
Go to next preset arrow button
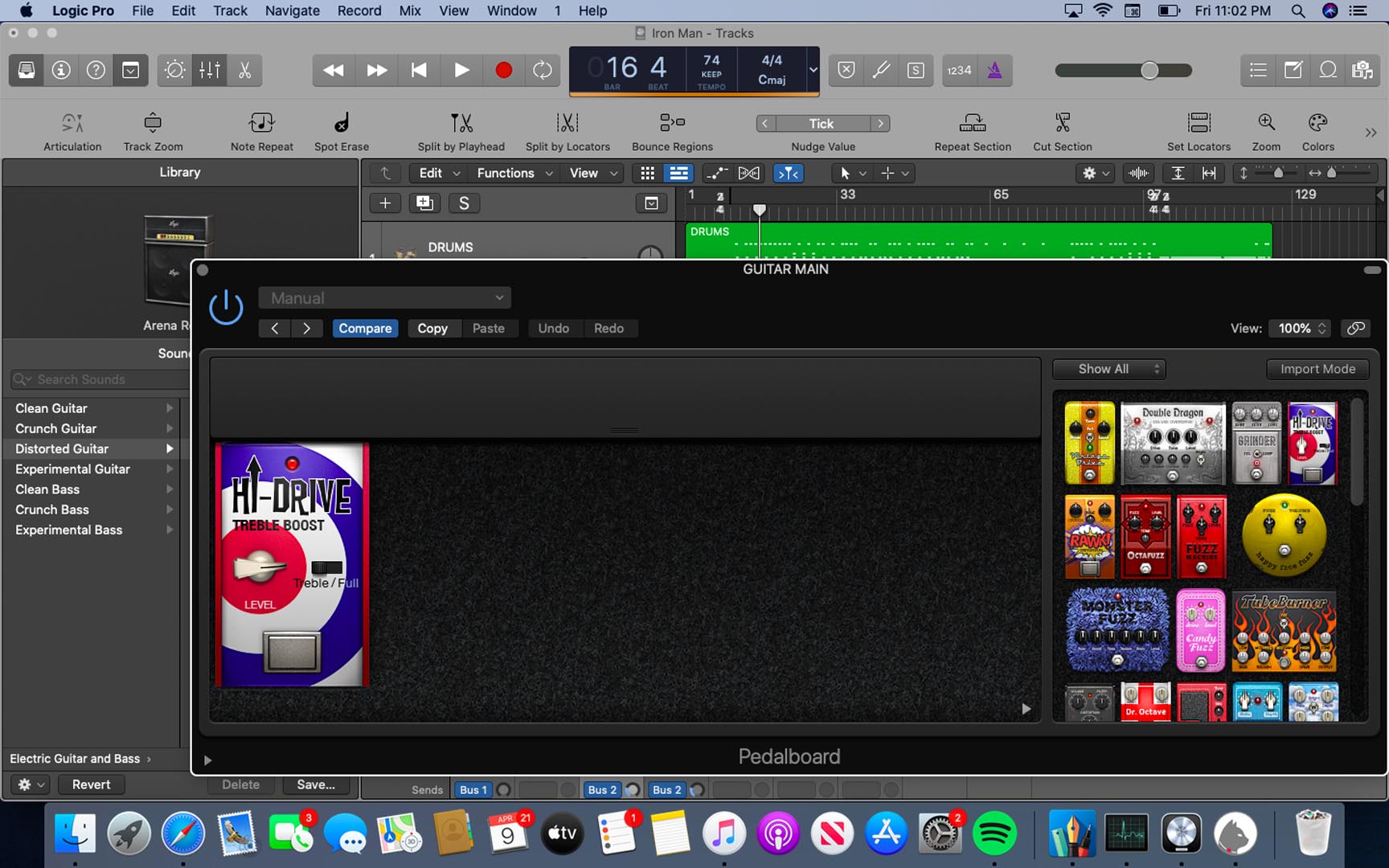tap(306, 328)
